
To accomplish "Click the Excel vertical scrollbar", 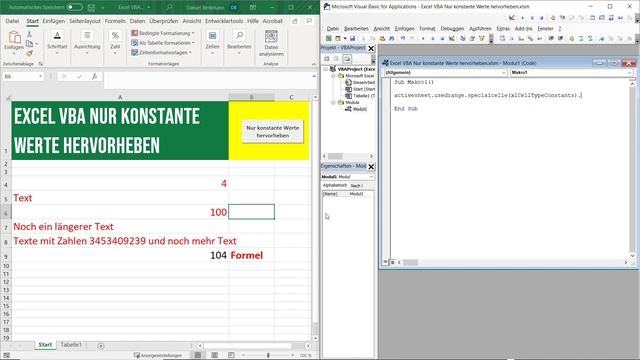I will tap(315, 212).
